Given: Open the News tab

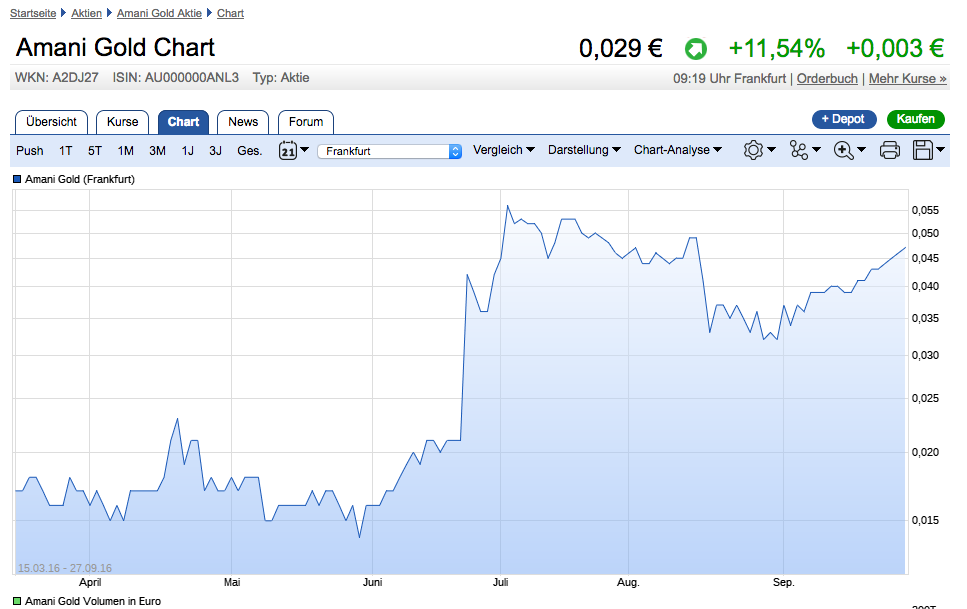Looking at the screenshot, I should pos(243,122).
